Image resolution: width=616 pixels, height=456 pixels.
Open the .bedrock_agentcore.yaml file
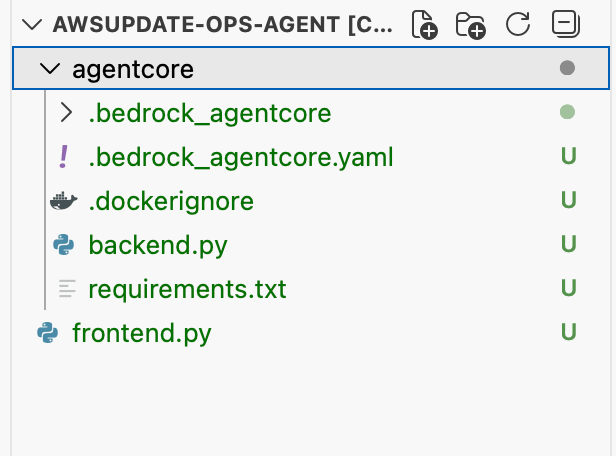pyautogui.click(x=240, y=157)
